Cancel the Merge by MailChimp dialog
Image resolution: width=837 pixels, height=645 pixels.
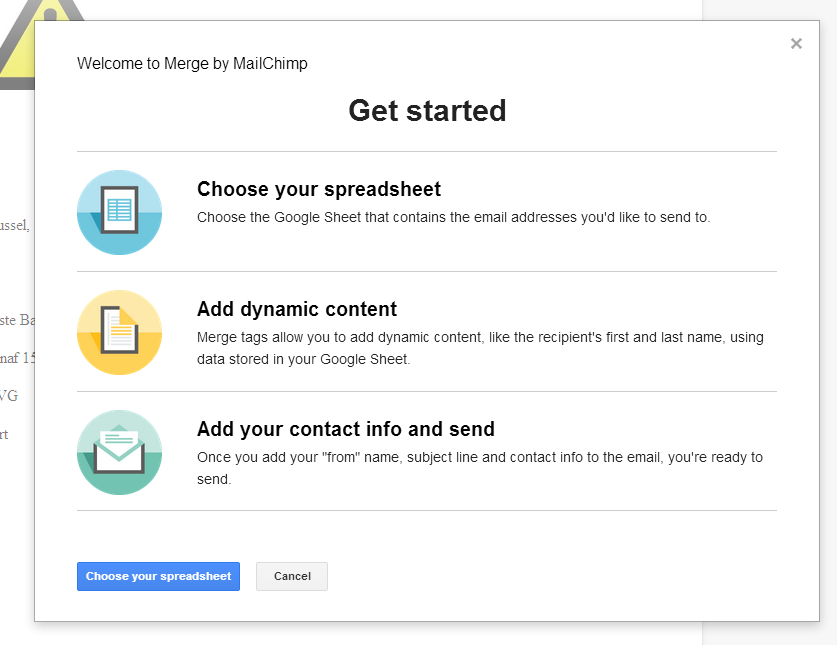click(x=292, y=576)
